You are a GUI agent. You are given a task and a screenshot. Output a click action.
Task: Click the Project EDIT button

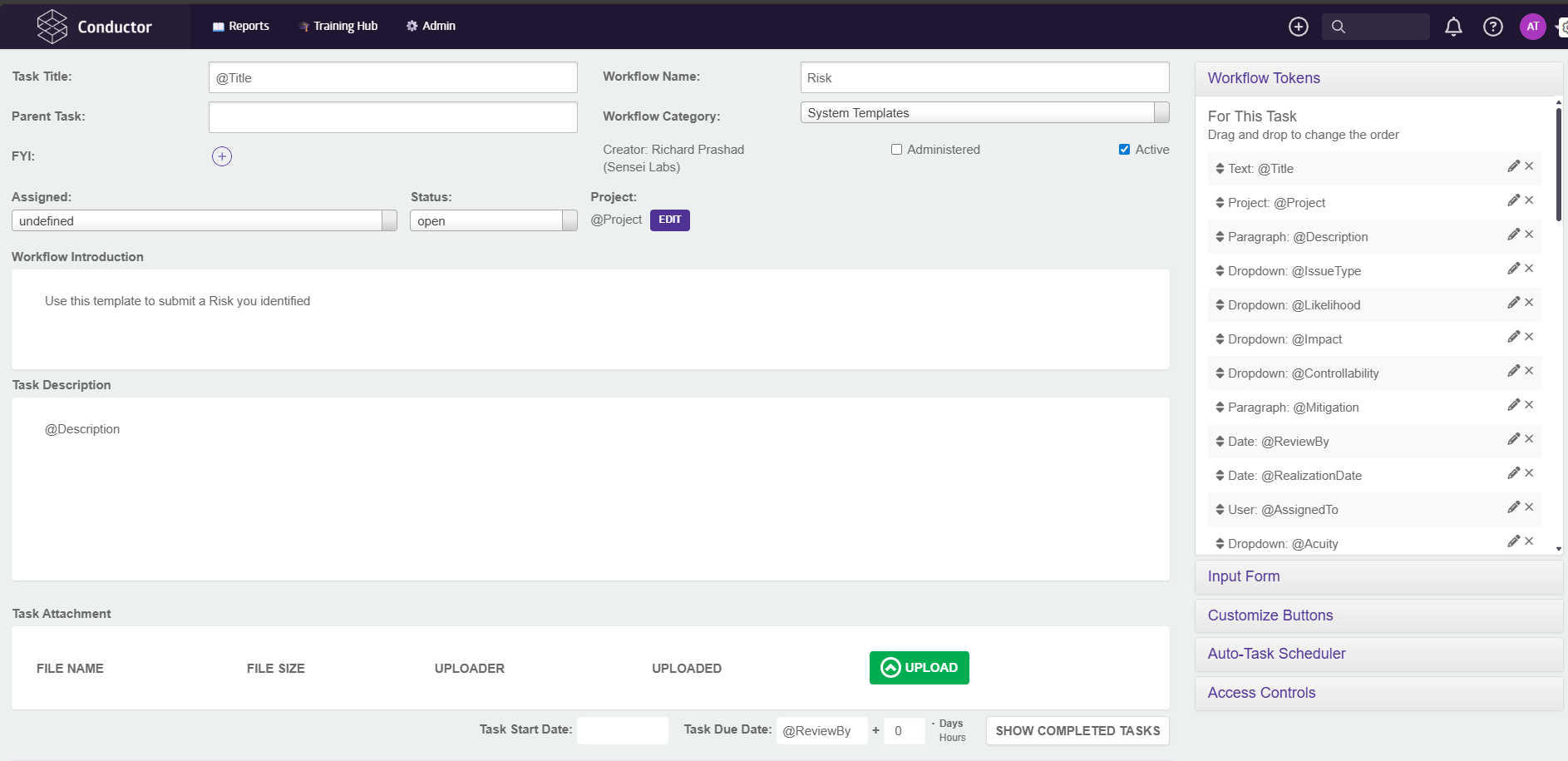point(669,220)
